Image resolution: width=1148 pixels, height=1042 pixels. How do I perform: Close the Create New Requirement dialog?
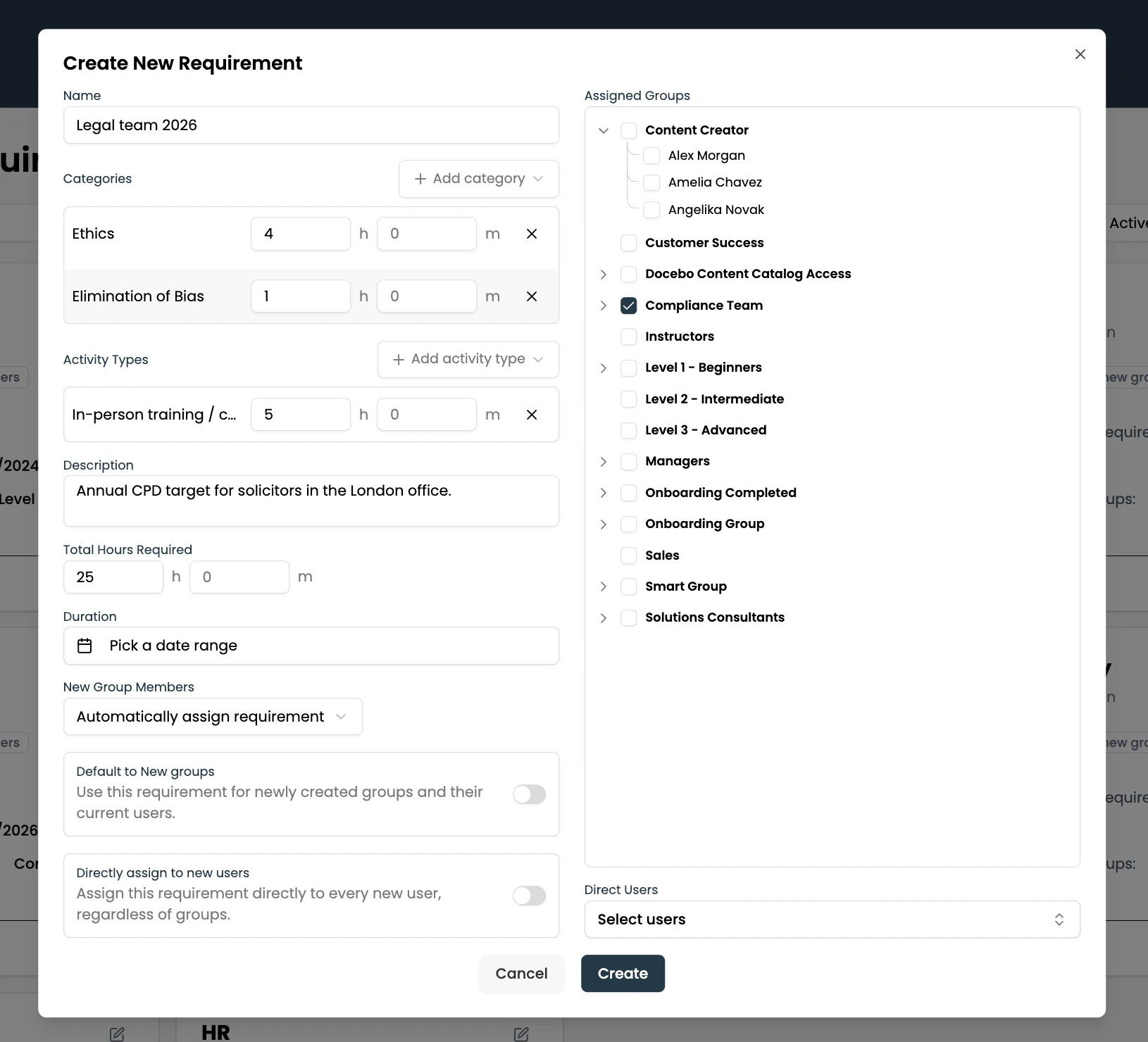[1080, 54]
